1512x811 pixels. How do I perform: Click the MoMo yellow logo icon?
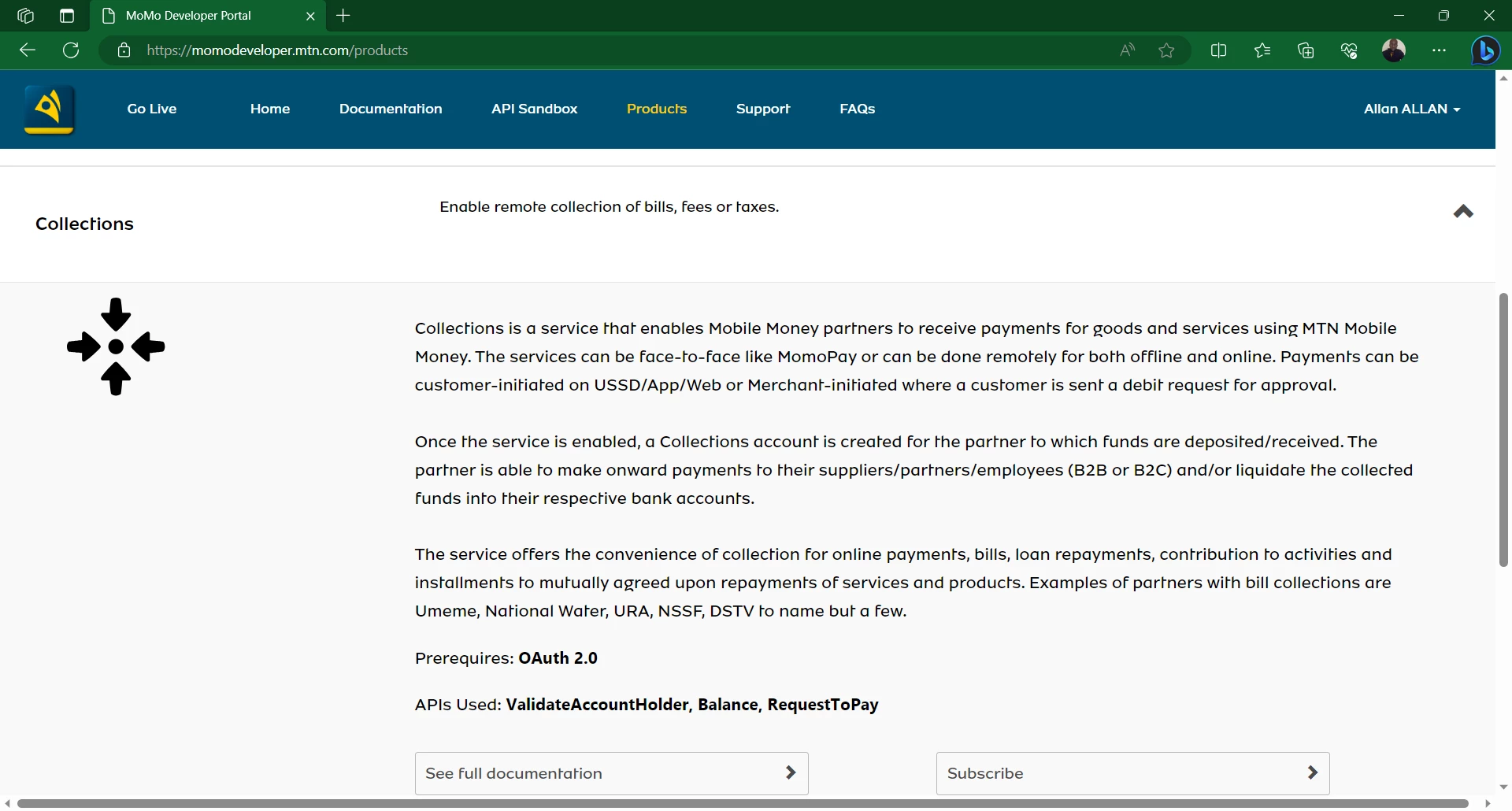50,109
